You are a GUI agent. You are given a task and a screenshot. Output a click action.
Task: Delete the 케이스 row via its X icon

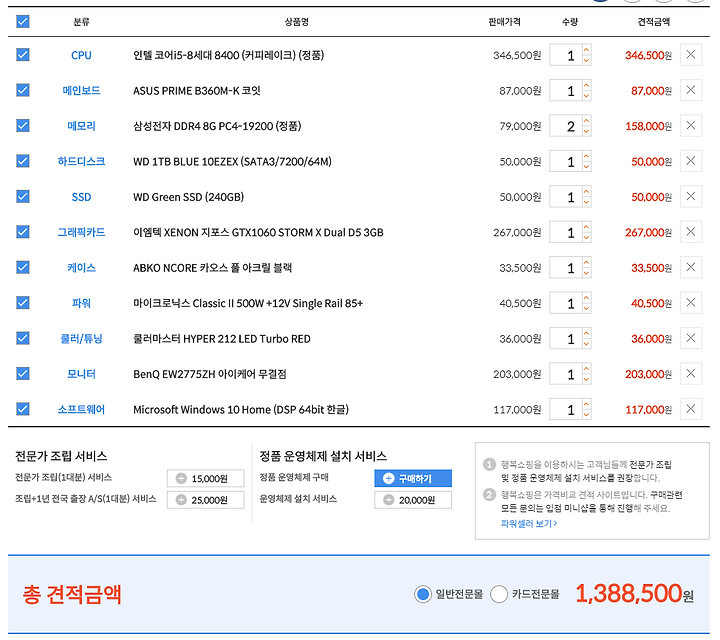click(691, 267)
